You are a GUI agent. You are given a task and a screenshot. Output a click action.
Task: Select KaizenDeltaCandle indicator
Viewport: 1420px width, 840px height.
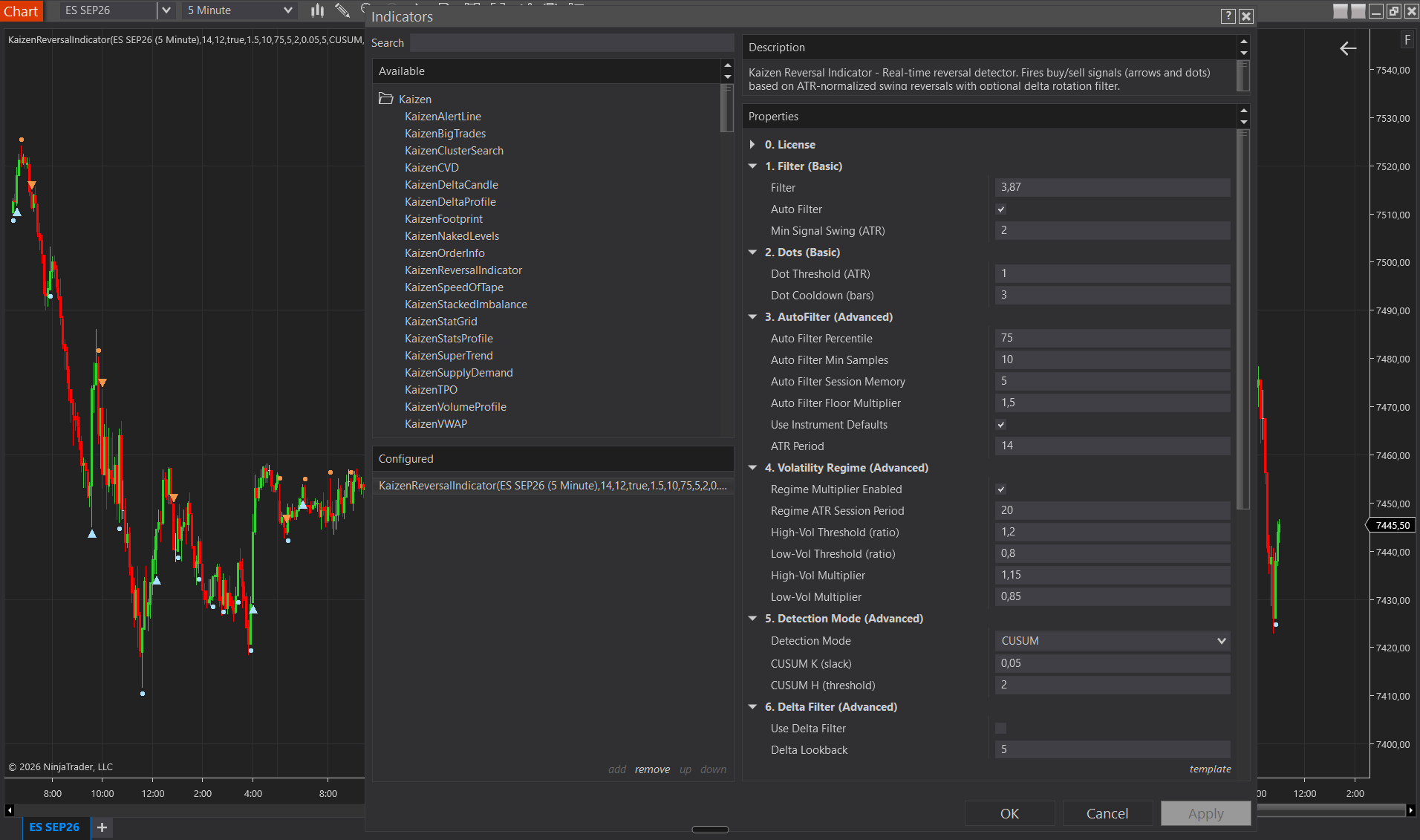(452, 185)
